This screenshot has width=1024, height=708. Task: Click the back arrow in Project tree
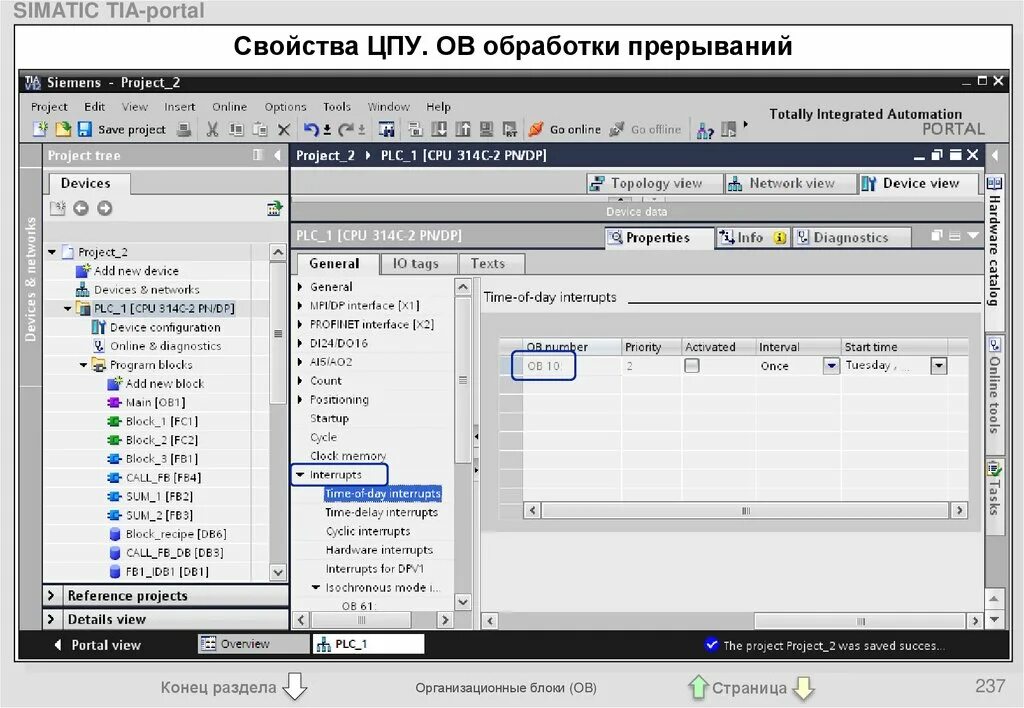(x=80, y=208)
